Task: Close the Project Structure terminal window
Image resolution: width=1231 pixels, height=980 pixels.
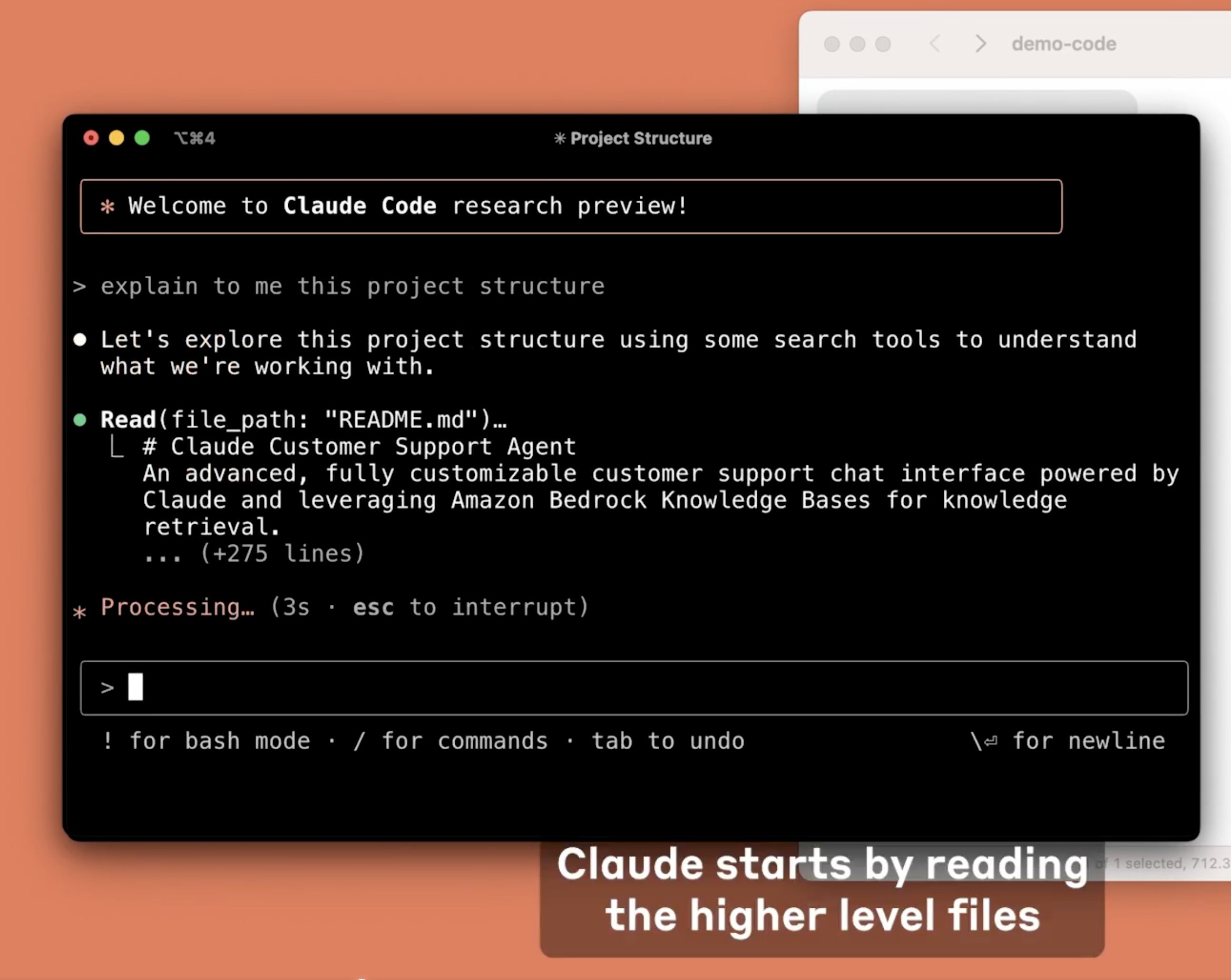Action: 91,138
